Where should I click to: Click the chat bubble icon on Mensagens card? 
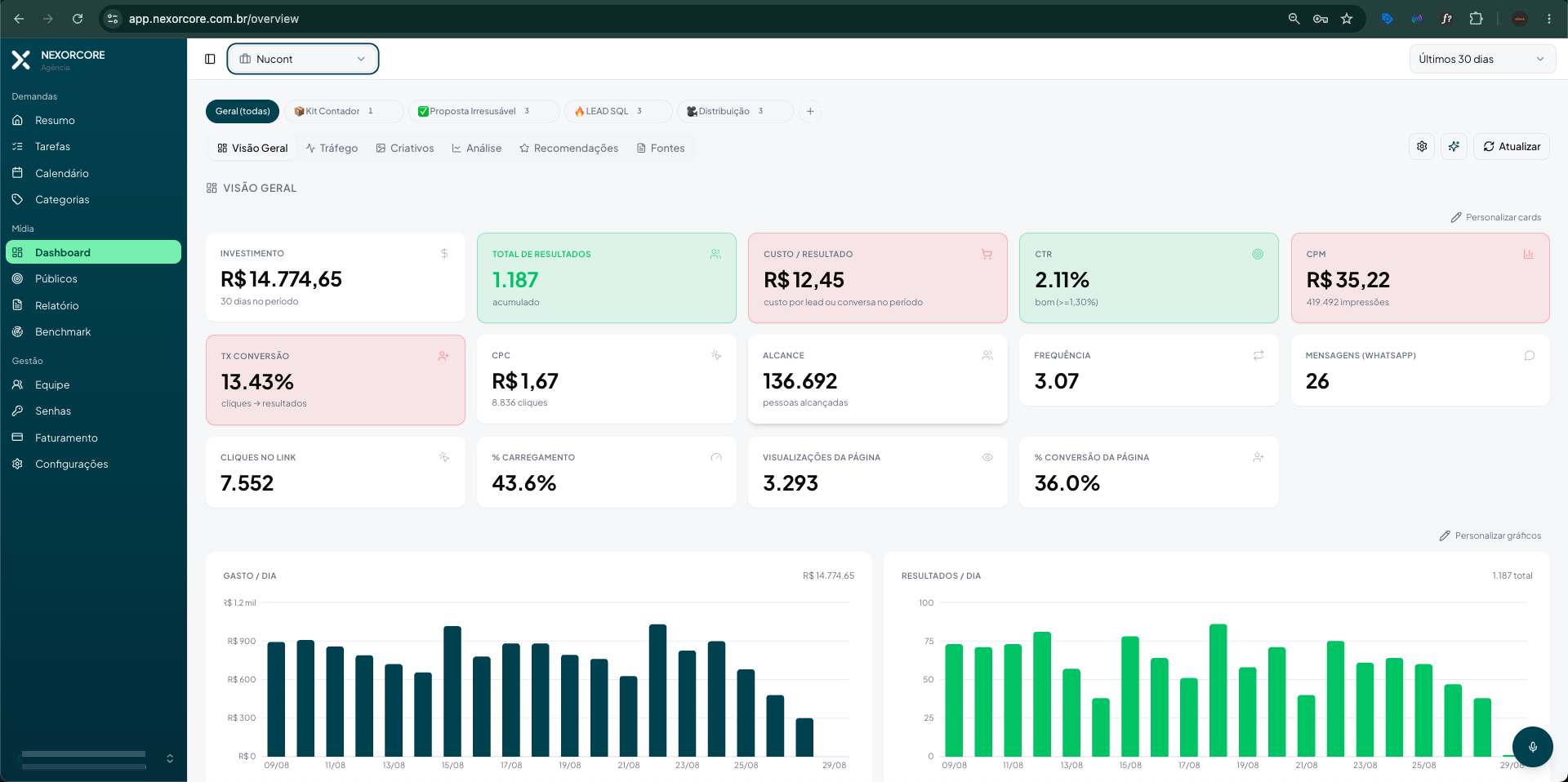click(1530, 355)
